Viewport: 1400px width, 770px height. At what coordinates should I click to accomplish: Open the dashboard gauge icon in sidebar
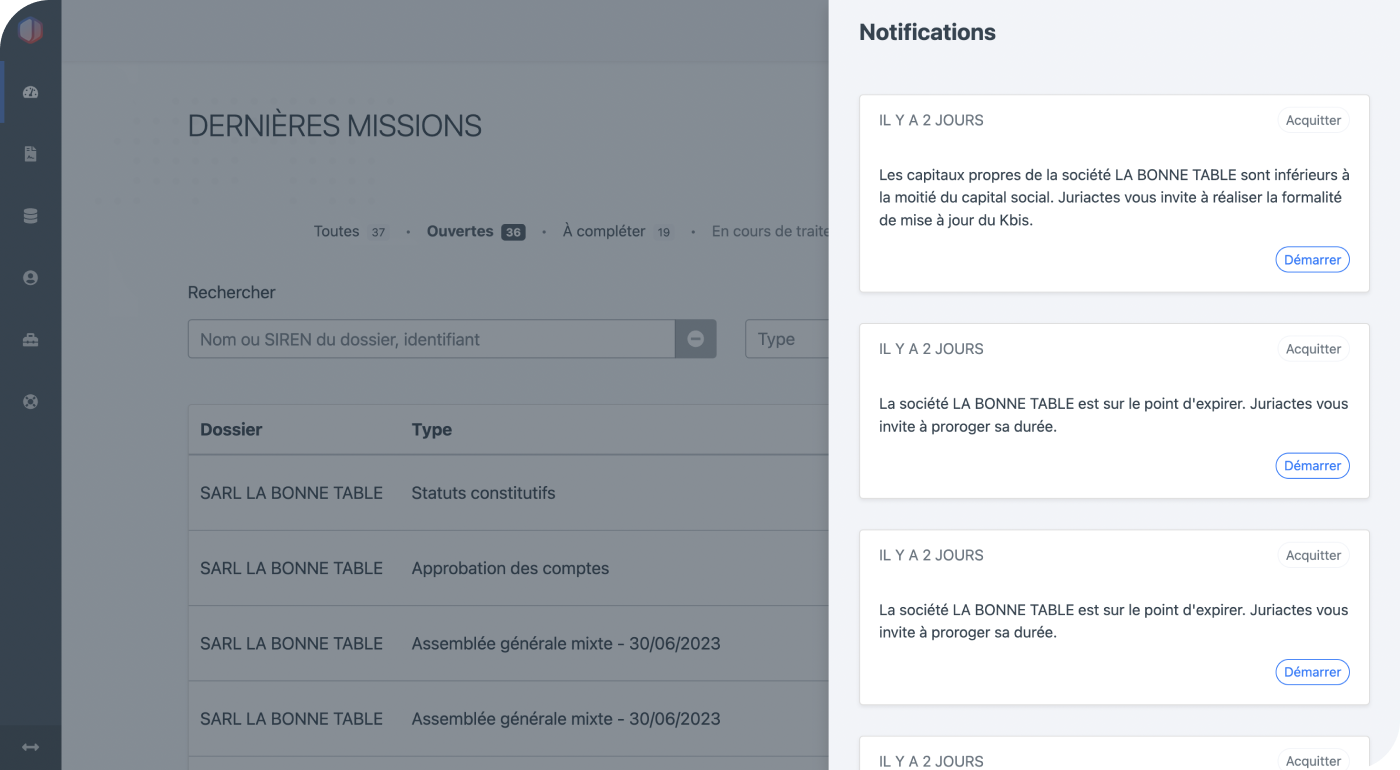tap(30, 93)
